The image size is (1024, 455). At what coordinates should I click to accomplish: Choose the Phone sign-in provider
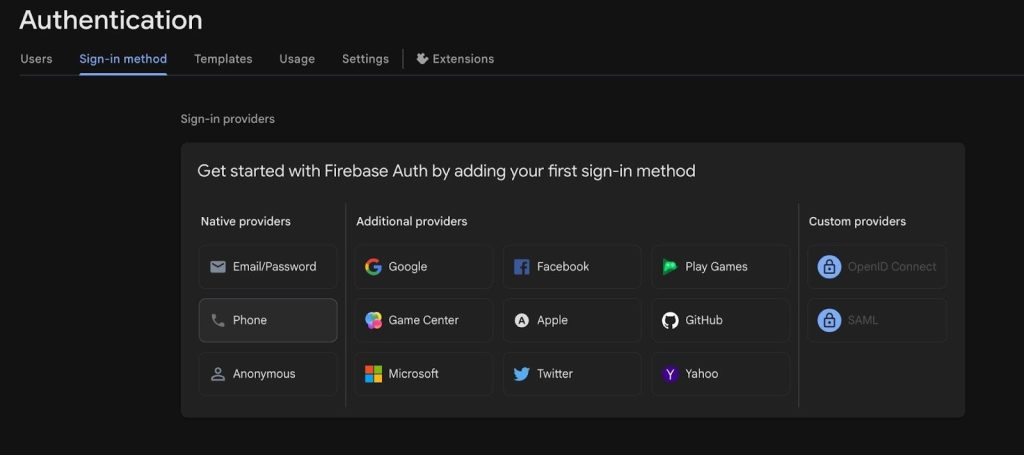tap(268, 320)
